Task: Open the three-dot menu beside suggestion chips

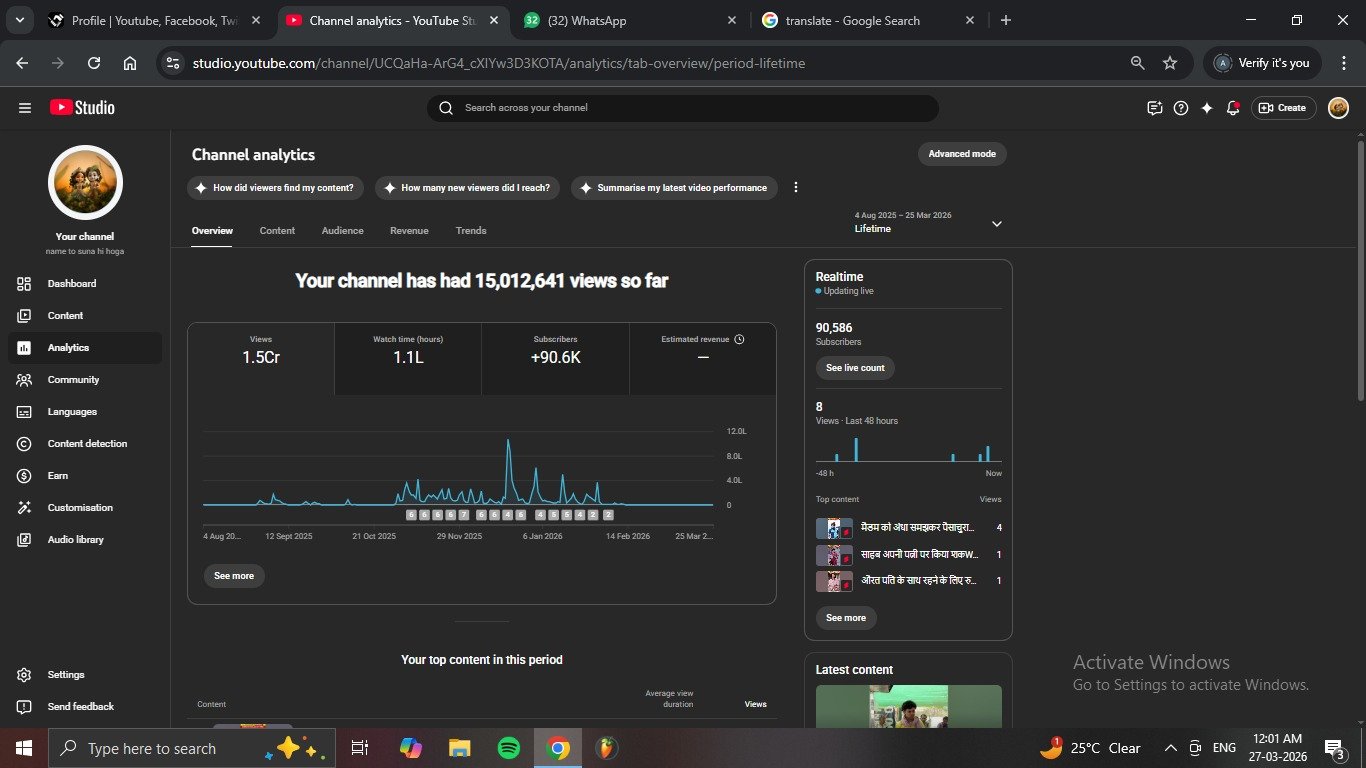Action: click(x=796, y=188)
